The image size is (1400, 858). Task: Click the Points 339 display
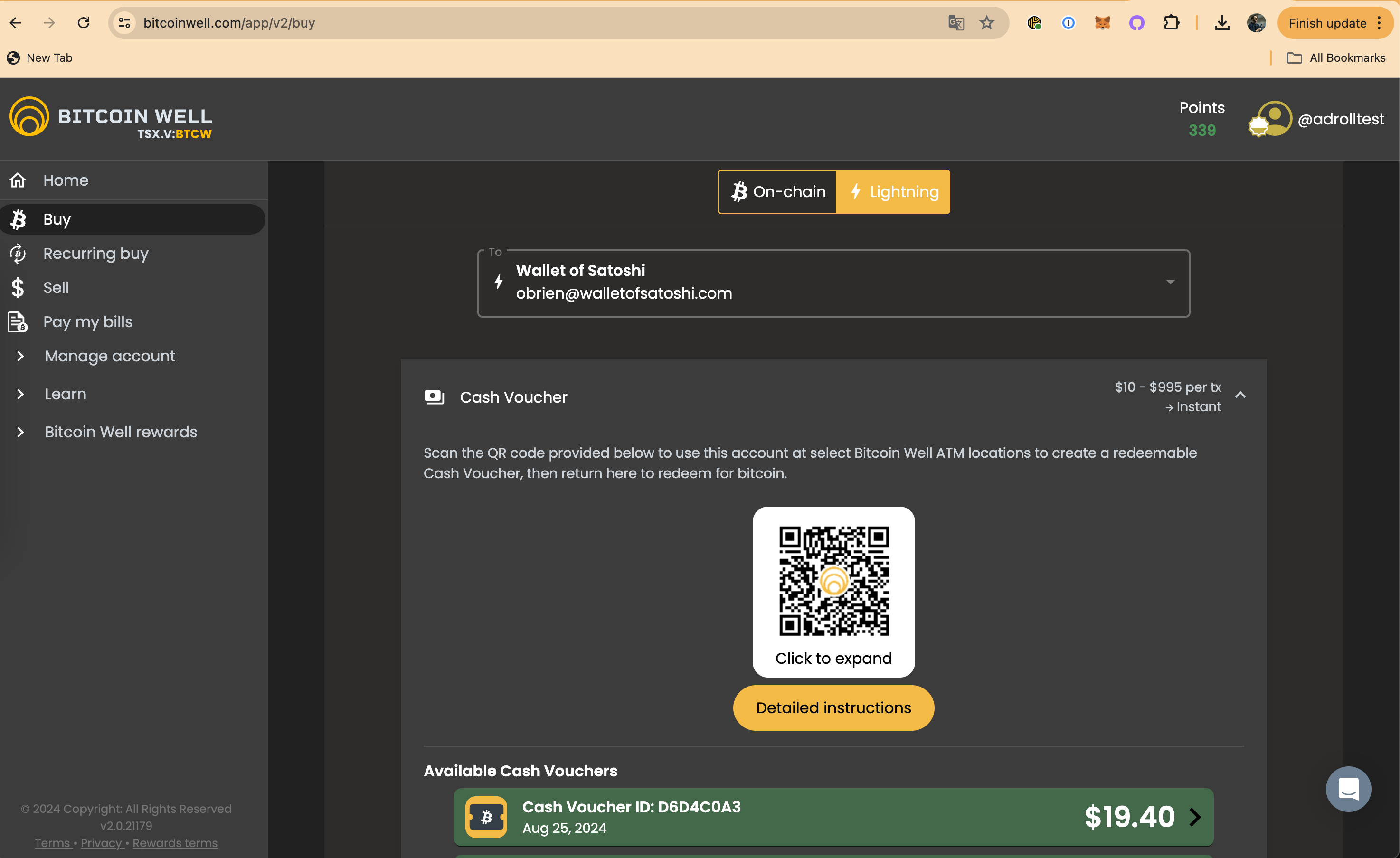click(x=1201, y=119)
